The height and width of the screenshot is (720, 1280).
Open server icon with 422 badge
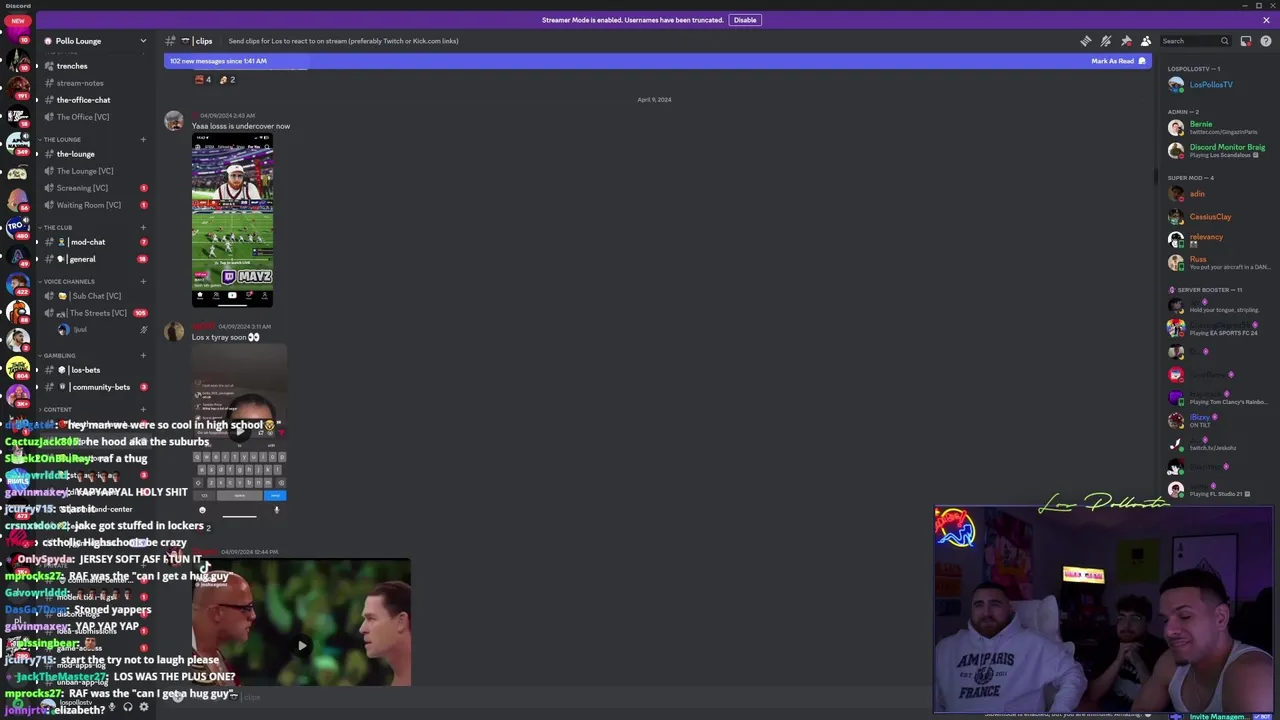(17, 283)
